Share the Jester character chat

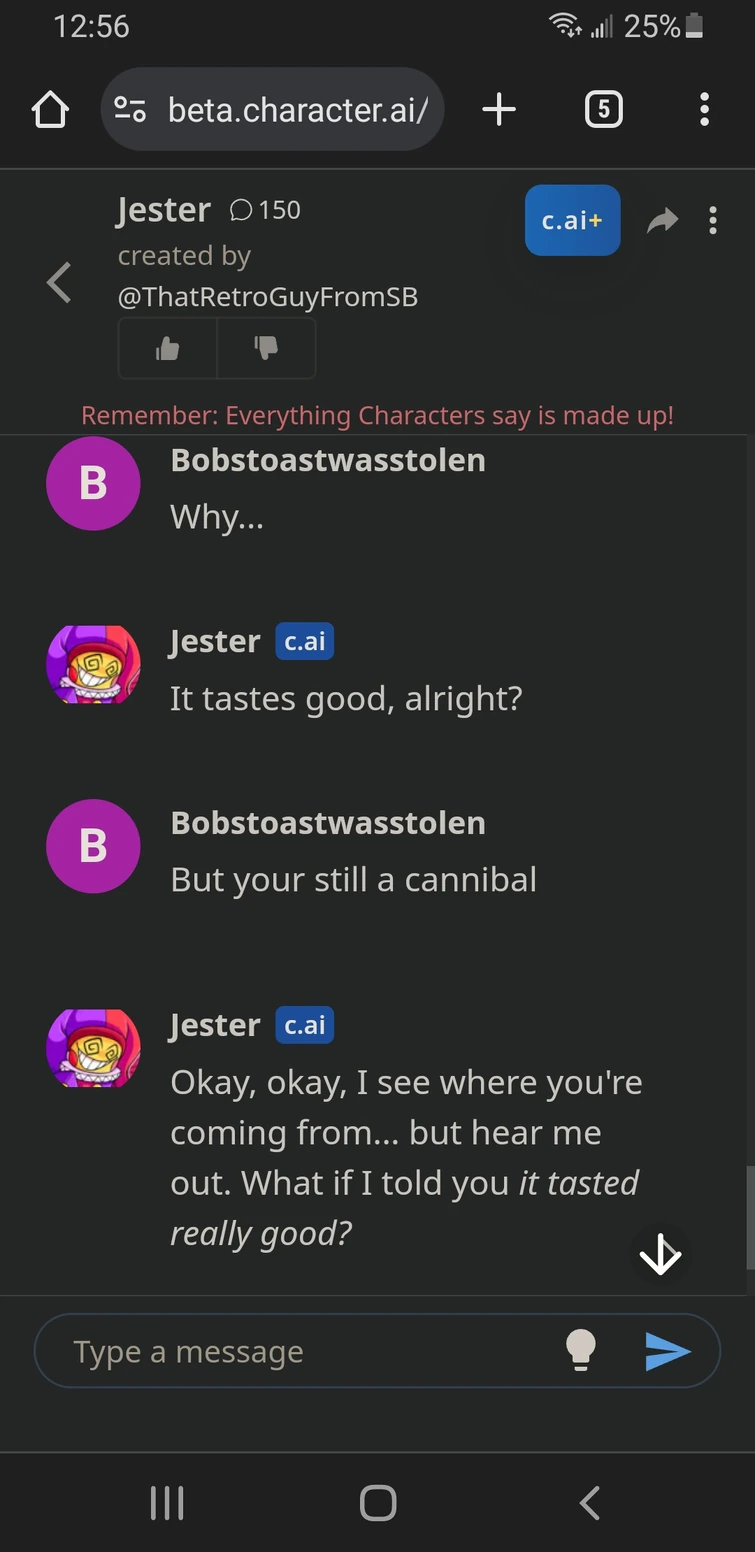[662, 221]
